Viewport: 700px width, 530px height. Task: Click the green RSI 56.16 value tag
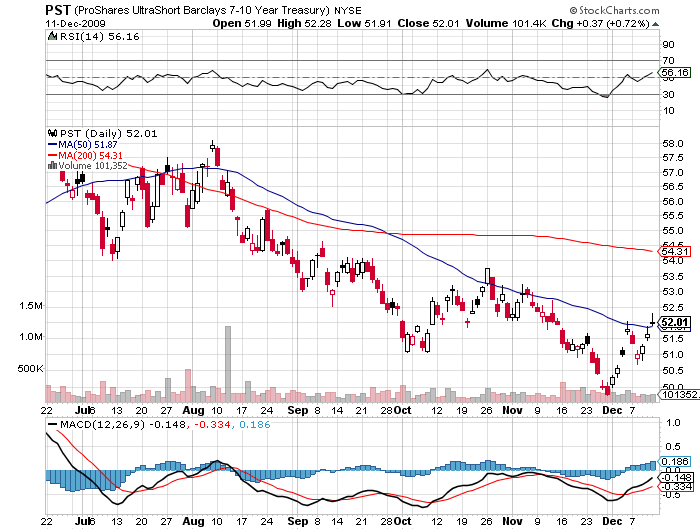[x=675, y=72]
